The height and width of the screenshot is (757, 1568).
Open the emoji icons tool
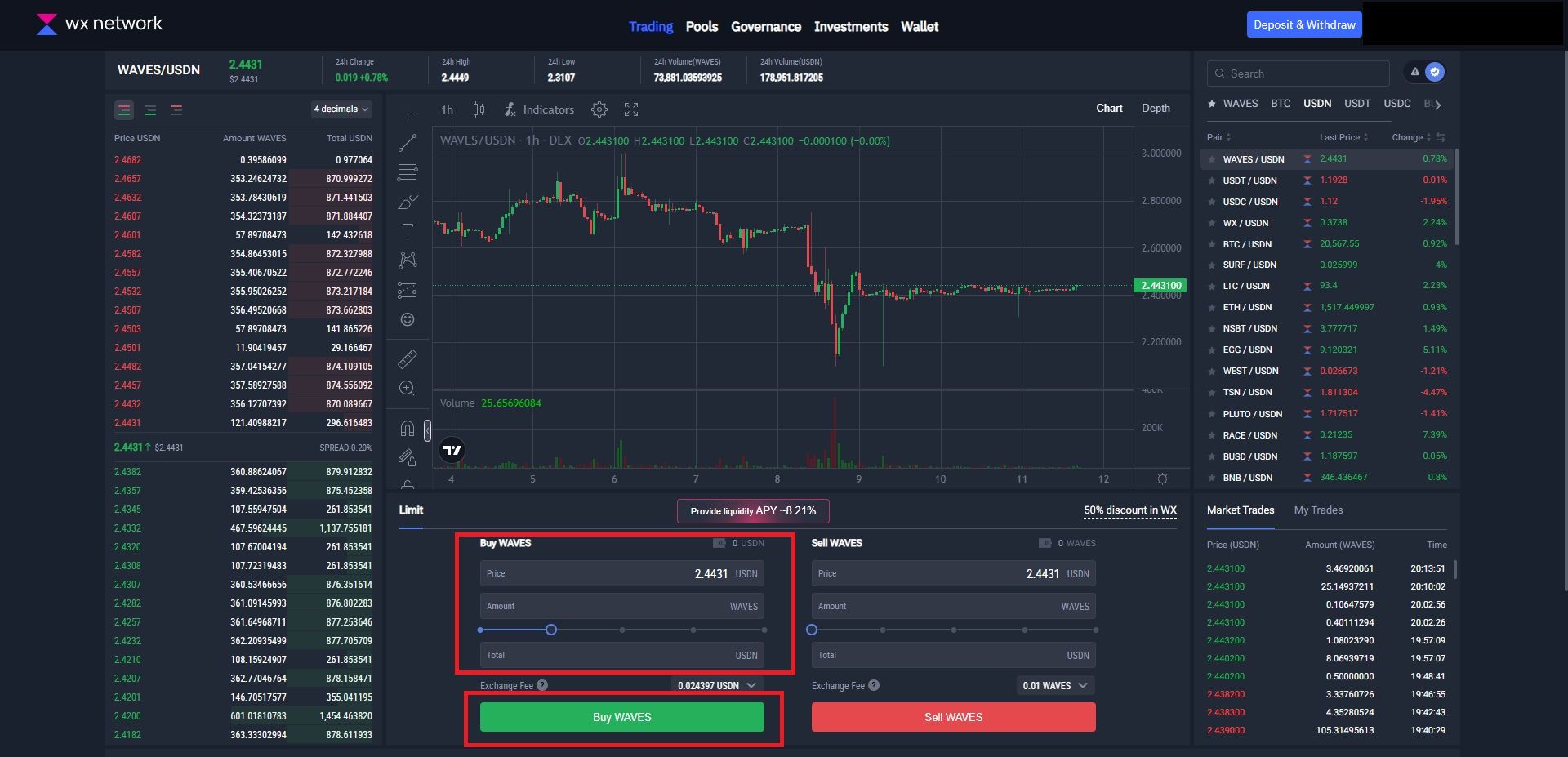pyautogui.click(x=408, y=319)
